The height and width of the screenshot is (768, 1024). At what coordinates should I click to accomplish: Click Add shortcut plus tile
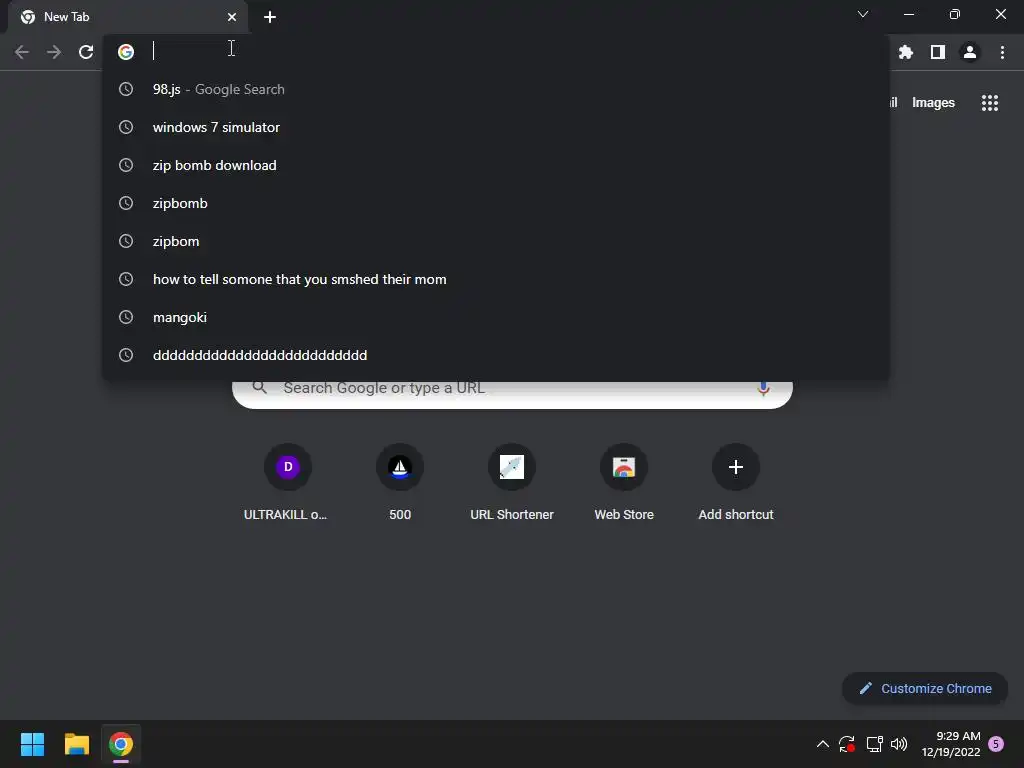736,482
